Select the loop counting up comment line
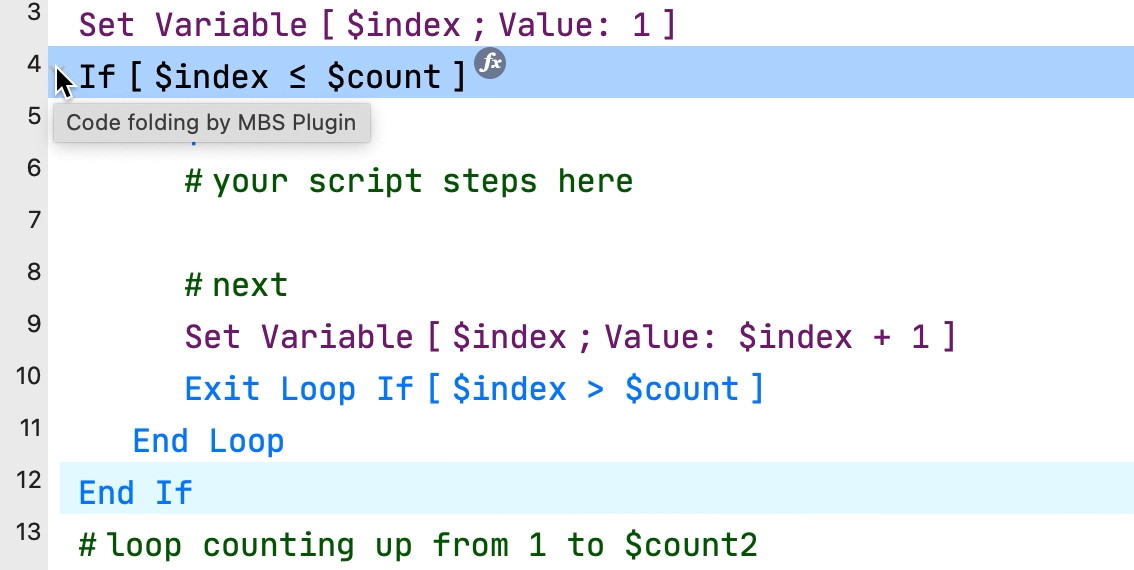 pyautogui.click(x=418, y=545)
